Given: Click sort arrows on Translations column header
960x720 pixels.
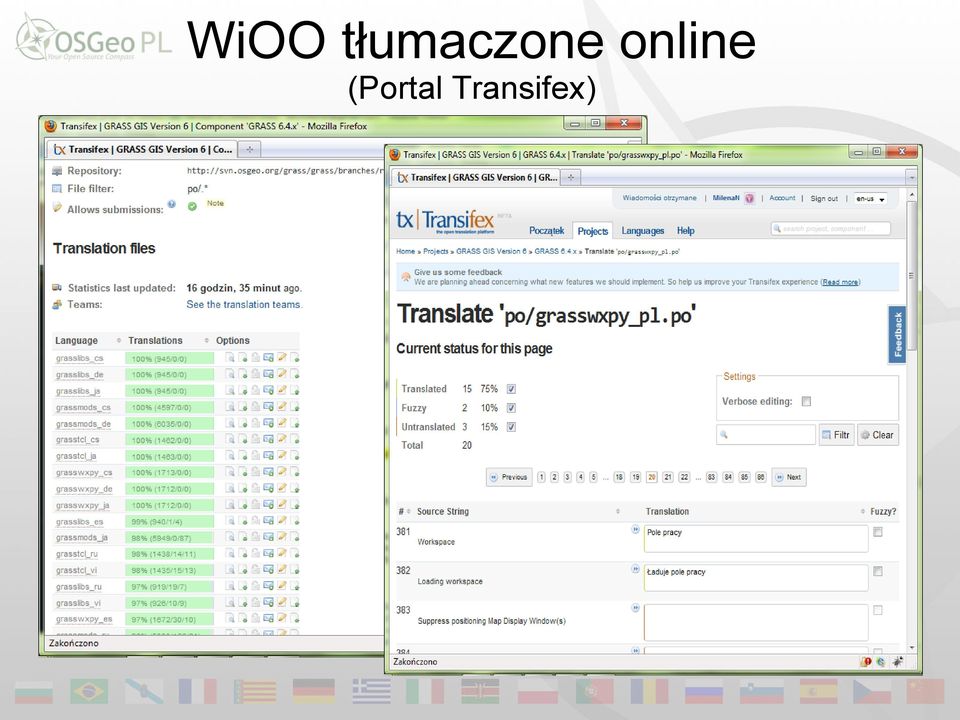Looking at the screenshot, I should pyautogui.click(x=206, y=340).
